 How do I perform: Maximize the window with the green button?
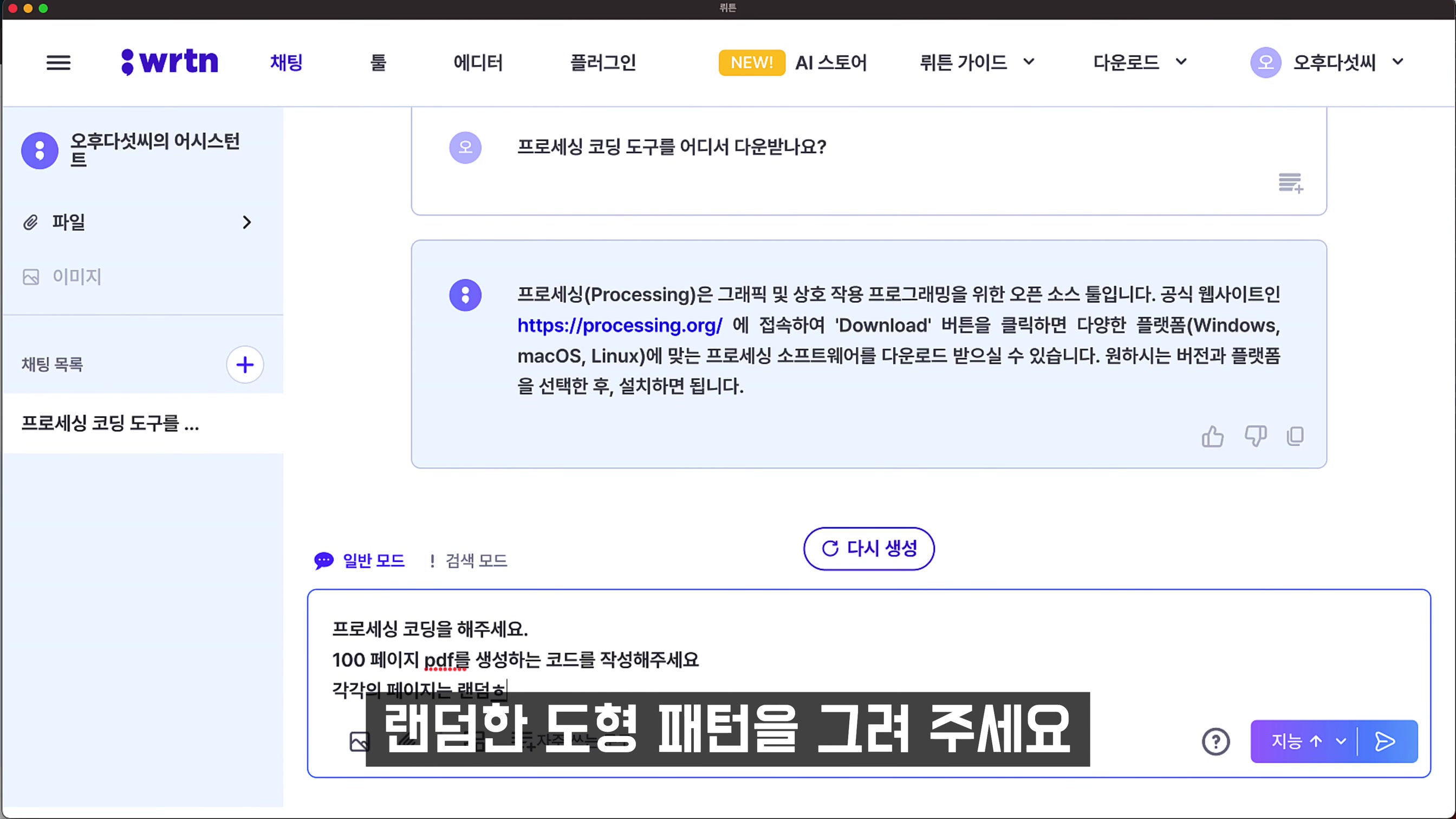pos(43,9)
